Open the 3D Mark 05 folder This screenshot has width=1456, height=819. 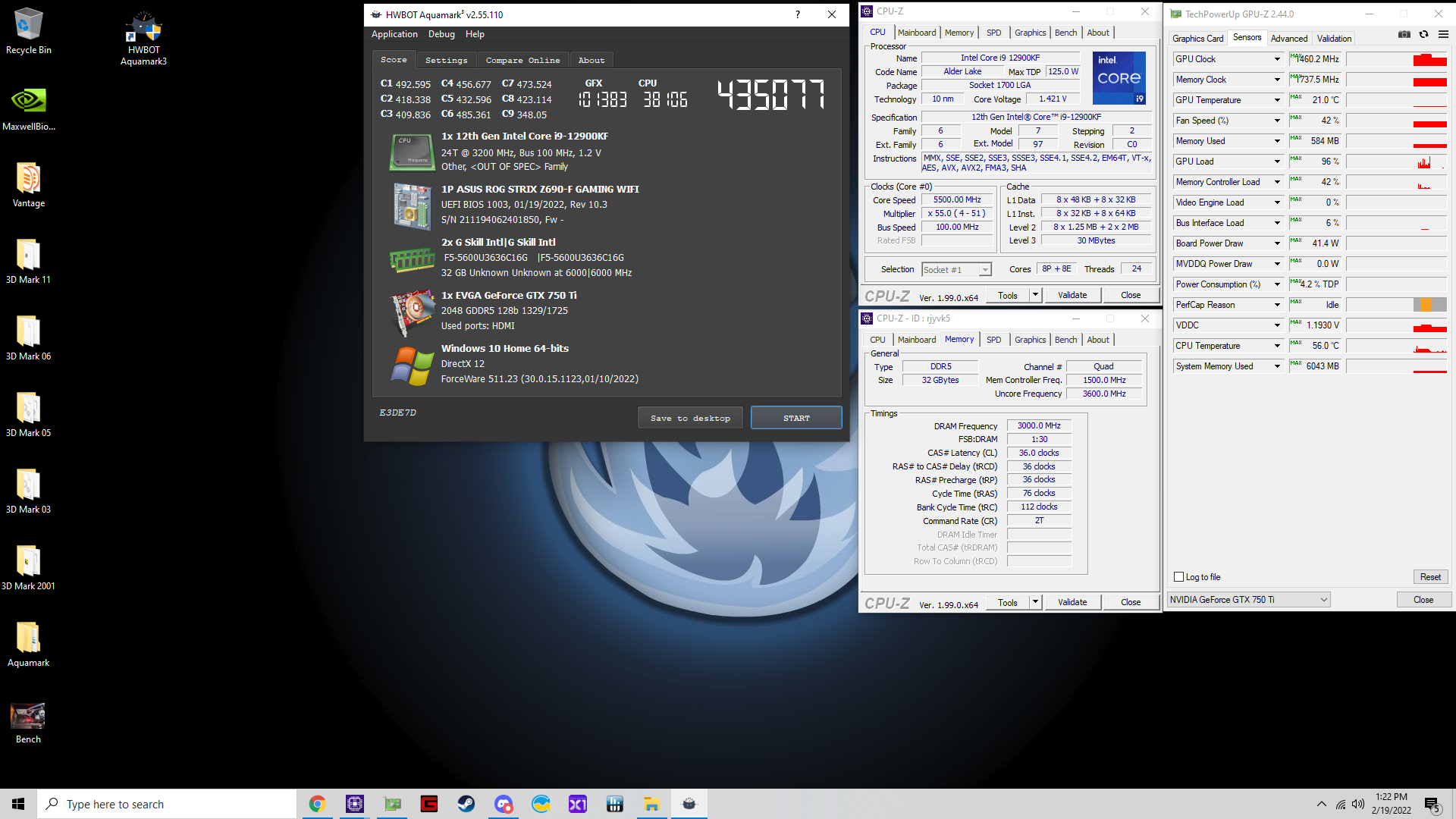click(28, 416)
